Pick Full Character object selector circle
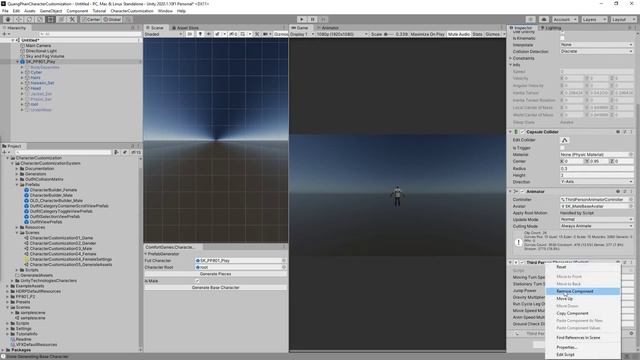 tap(284, 260)
